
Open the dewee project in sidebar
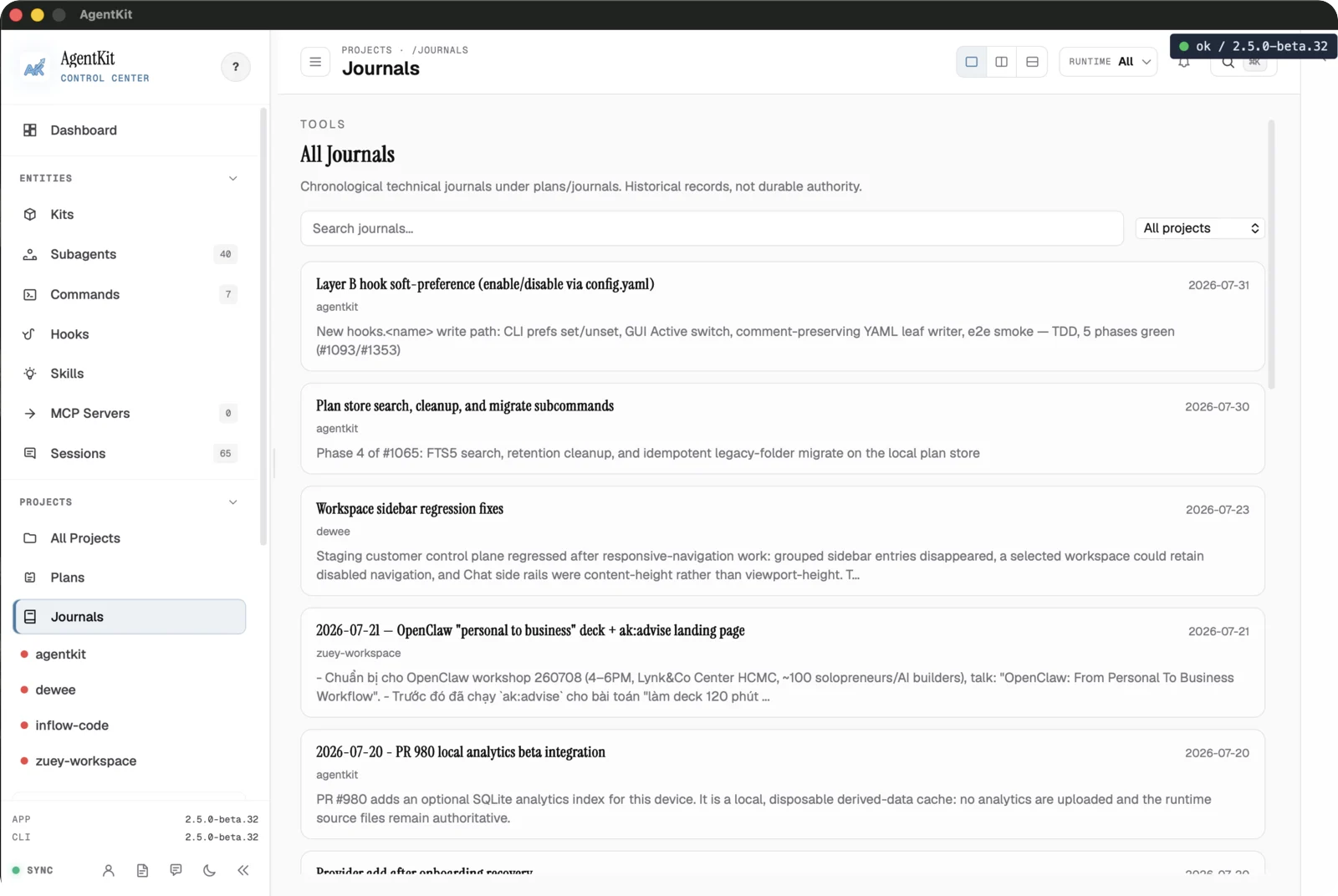pyautogui.click(x=55, y=690)
